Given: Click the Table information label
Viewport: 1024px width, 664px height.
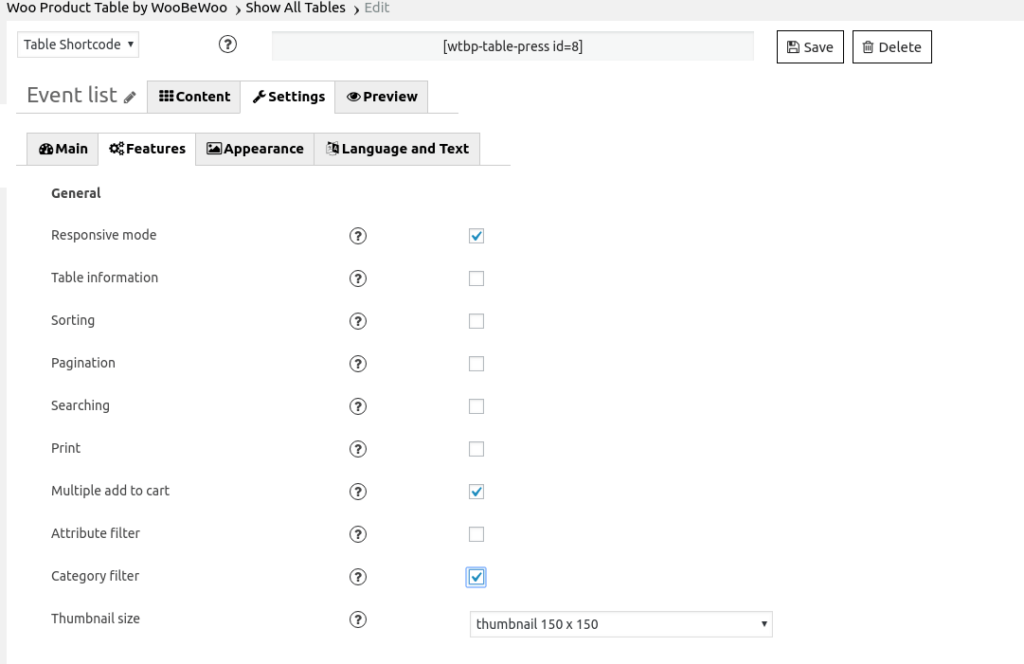Looking at the screenshot, I should click(104, 277).
